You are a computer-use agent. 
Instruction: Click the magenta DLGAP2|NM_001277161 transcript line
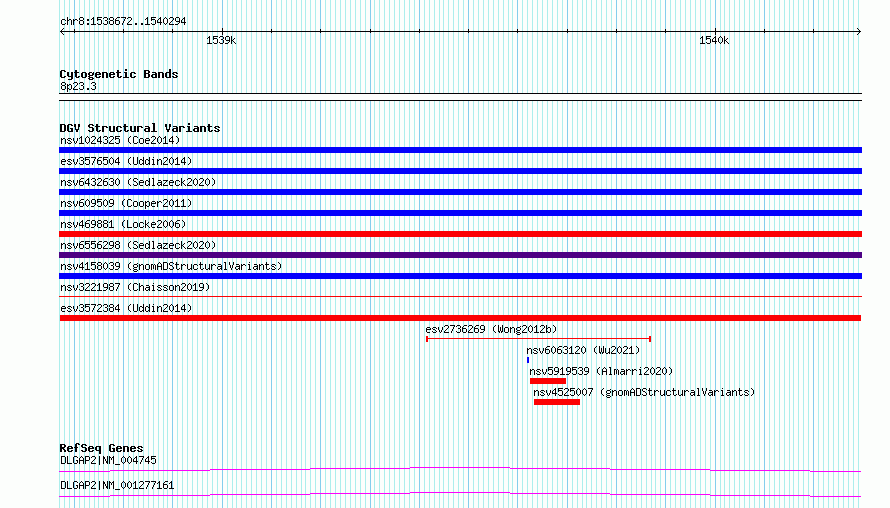pyautogui.click(x=460, y=494)
